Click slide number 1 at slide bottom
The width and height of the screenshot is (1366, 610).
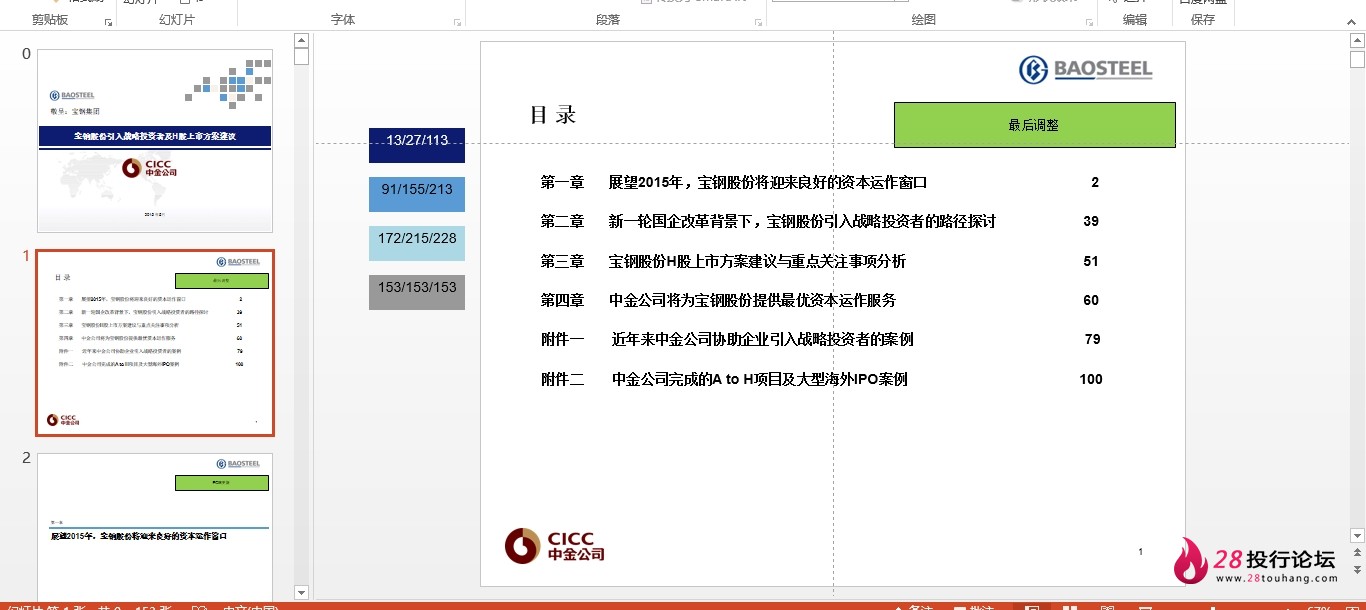tap(1141, 552)
